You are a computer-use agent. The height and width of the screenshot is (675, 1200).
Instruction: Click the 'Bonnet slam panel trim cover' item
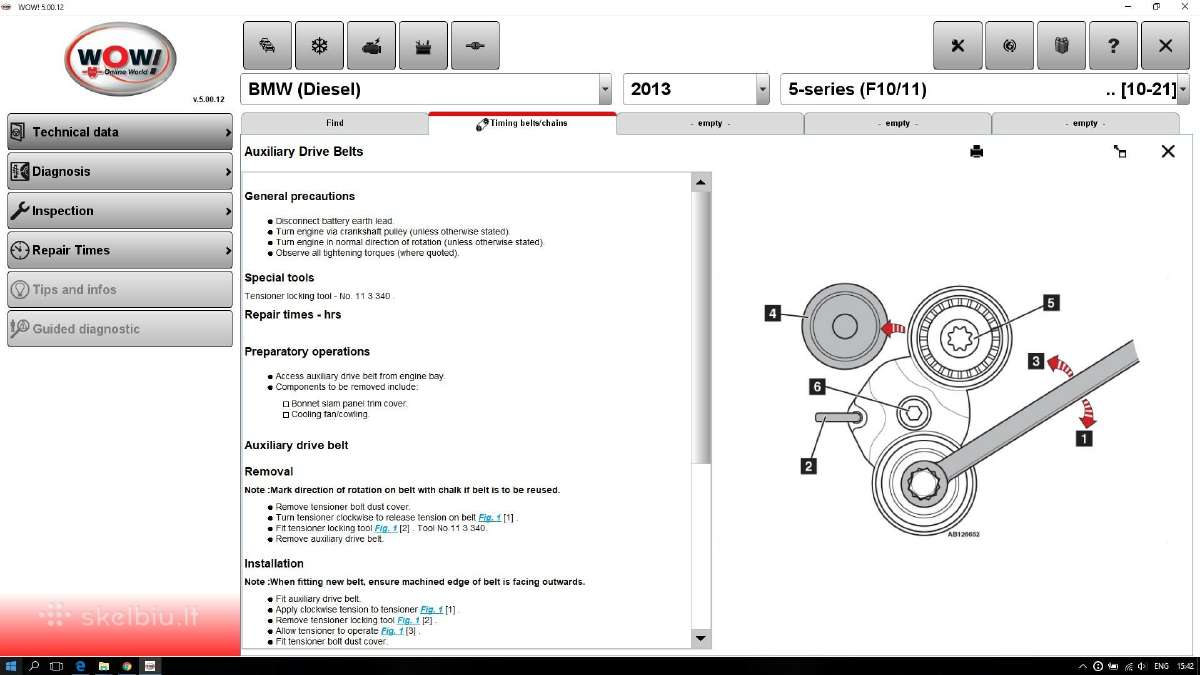click(349, 403)
